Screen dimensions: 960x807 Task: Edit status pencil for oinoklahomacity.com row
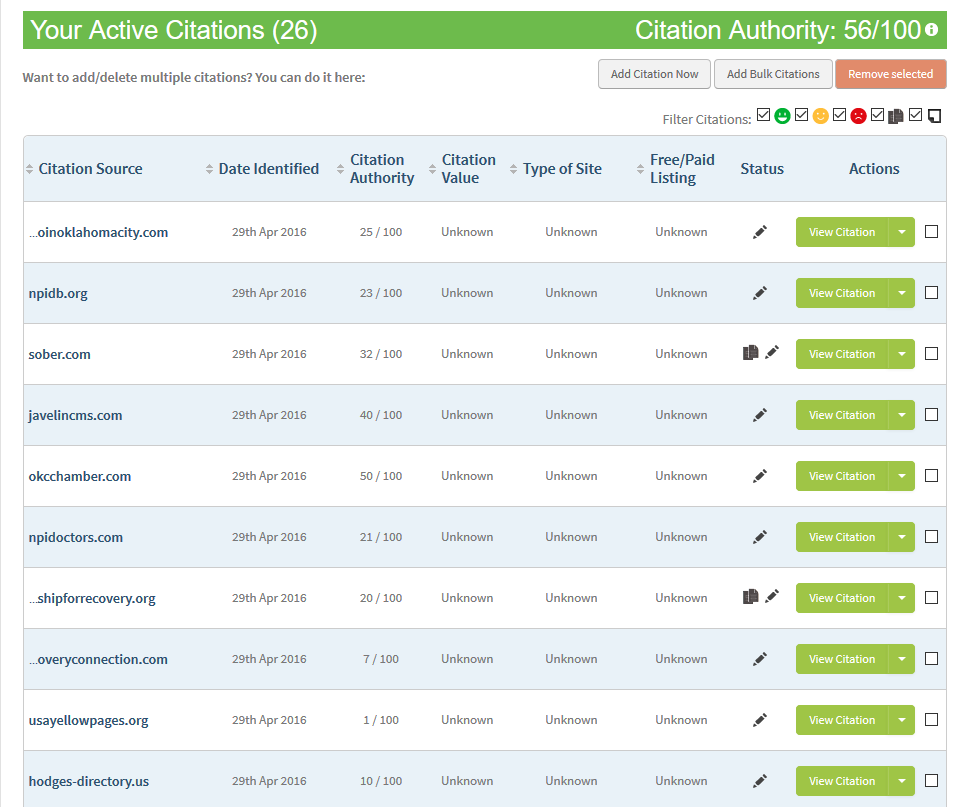pos(760,232)
